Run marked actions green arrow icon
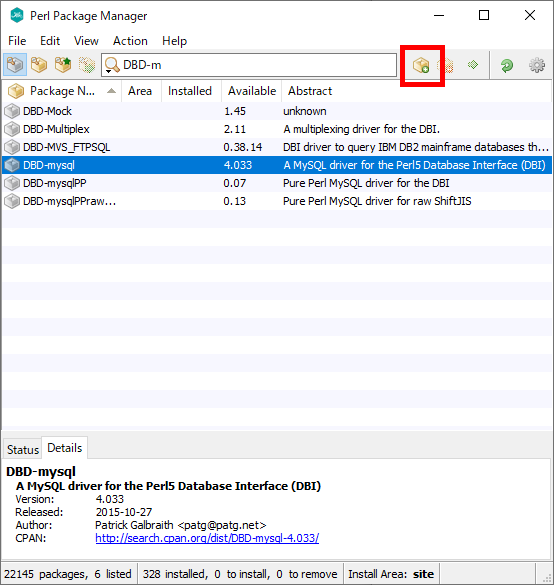The width and height of the screenshot is (554, 585). tap(473, 65)
